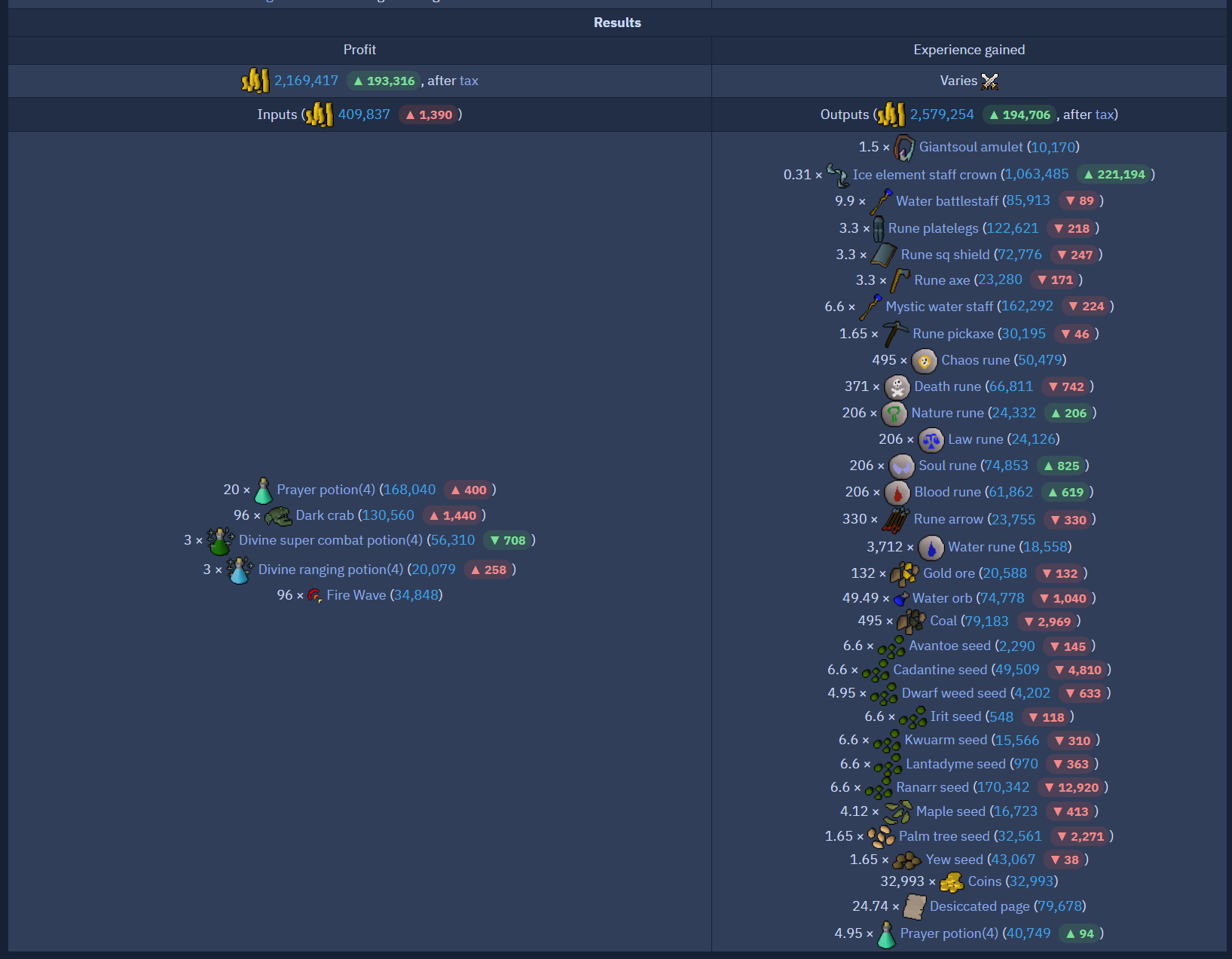Open the Divine super combat potion(4) link
Viewport: 1232px width, 959px height.
pos(331,540)
